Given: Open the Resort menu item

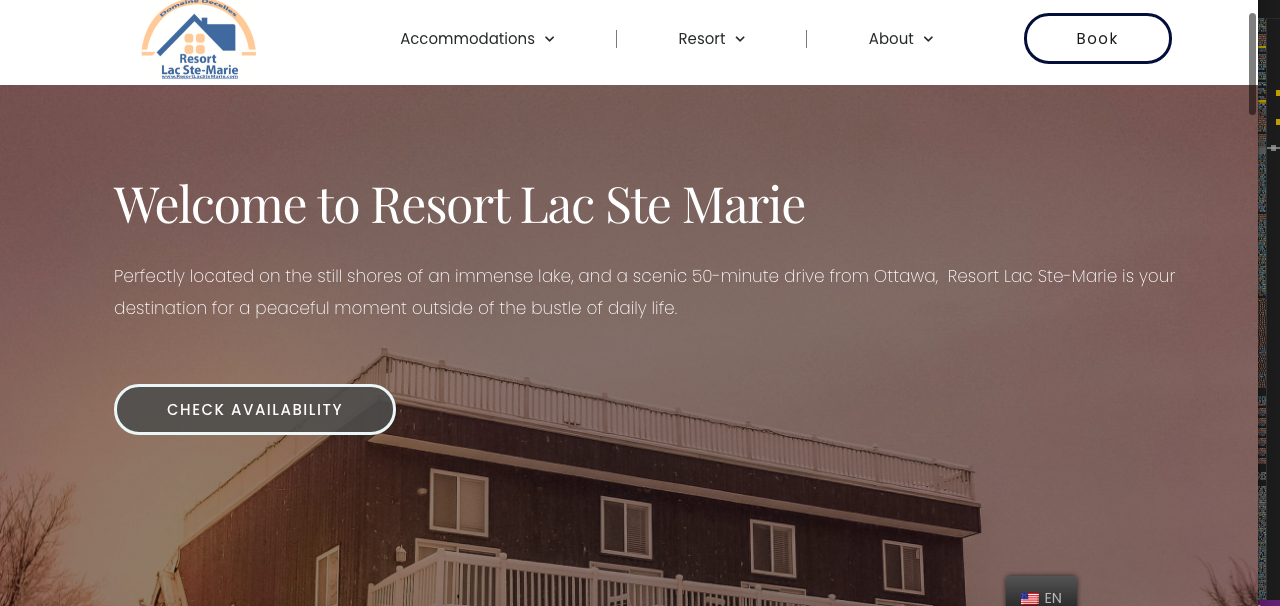Looking at the screenshot, I should point(712,39).
